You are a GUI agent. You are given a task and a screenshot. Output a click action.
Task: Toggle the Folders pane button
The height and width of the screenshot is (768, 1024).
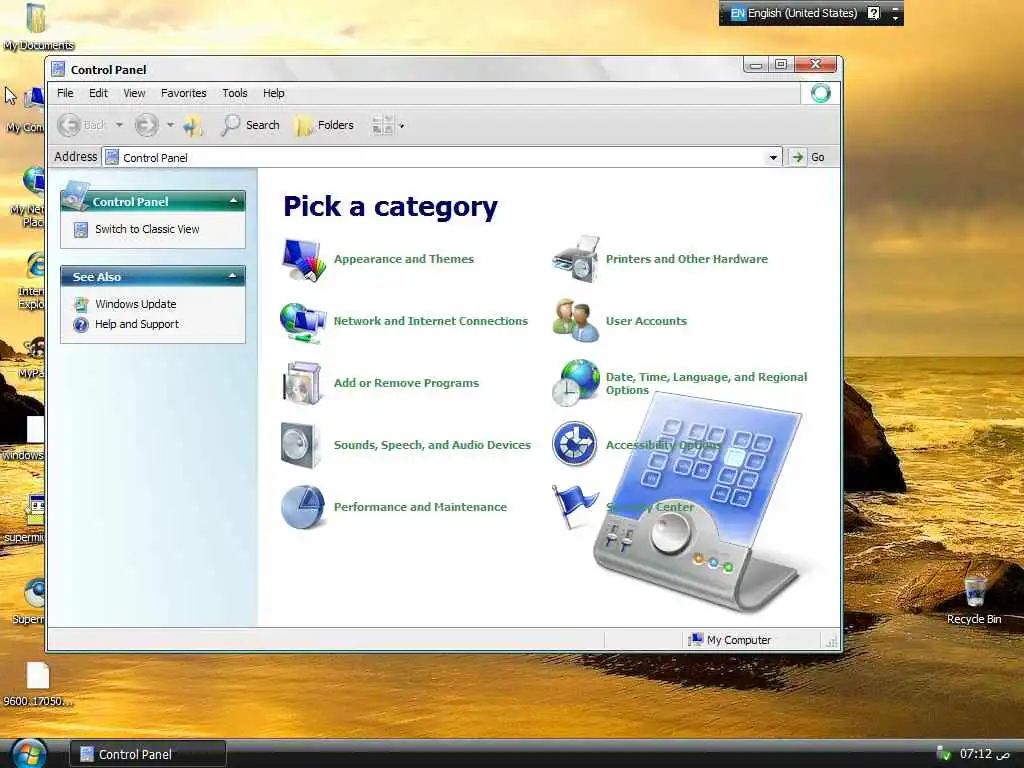(324, 125)
